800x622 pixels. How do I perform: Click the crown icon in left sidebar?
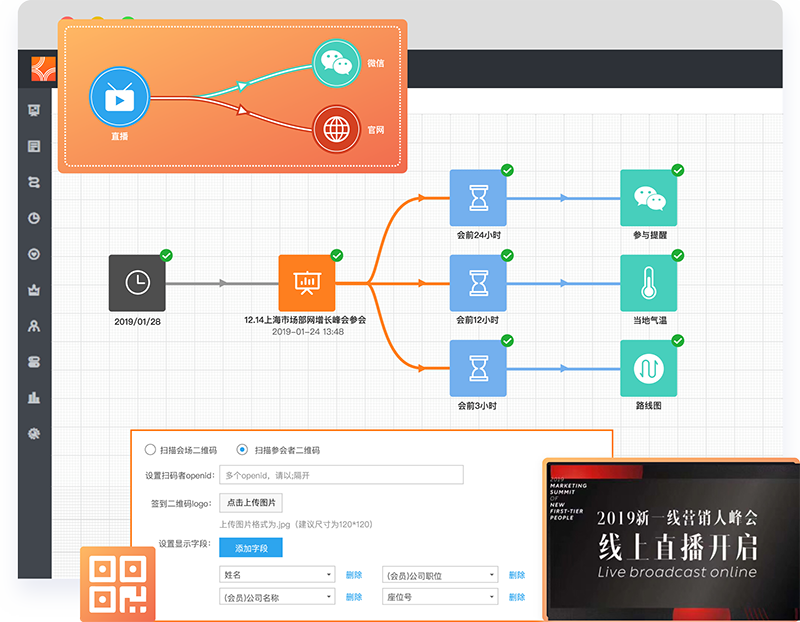coord(34,291)
